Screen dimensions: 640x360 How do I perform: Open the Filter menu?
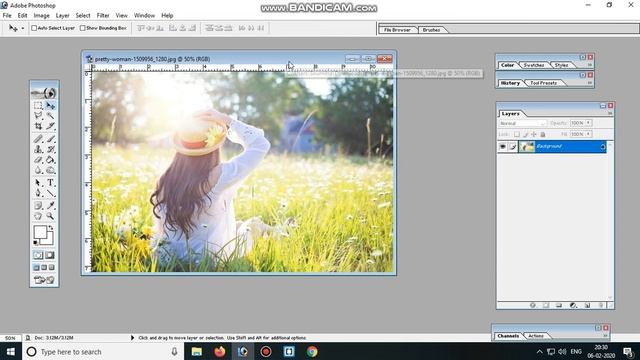point(103,16)
